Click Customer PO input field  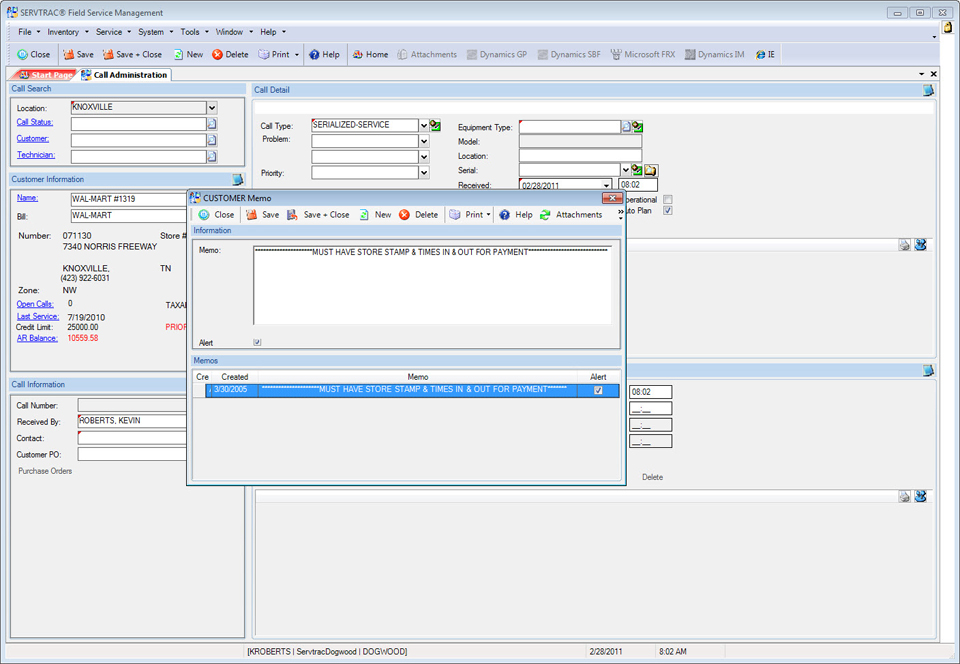(x=132, y=455)
